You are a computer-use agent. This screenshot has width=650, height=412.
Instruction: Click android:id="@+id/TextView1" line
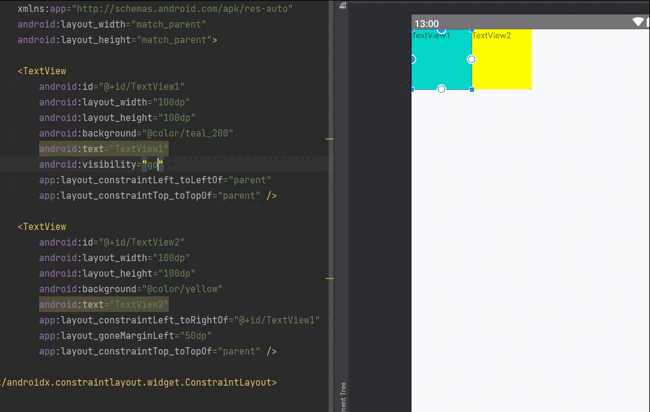click(112, 87)
